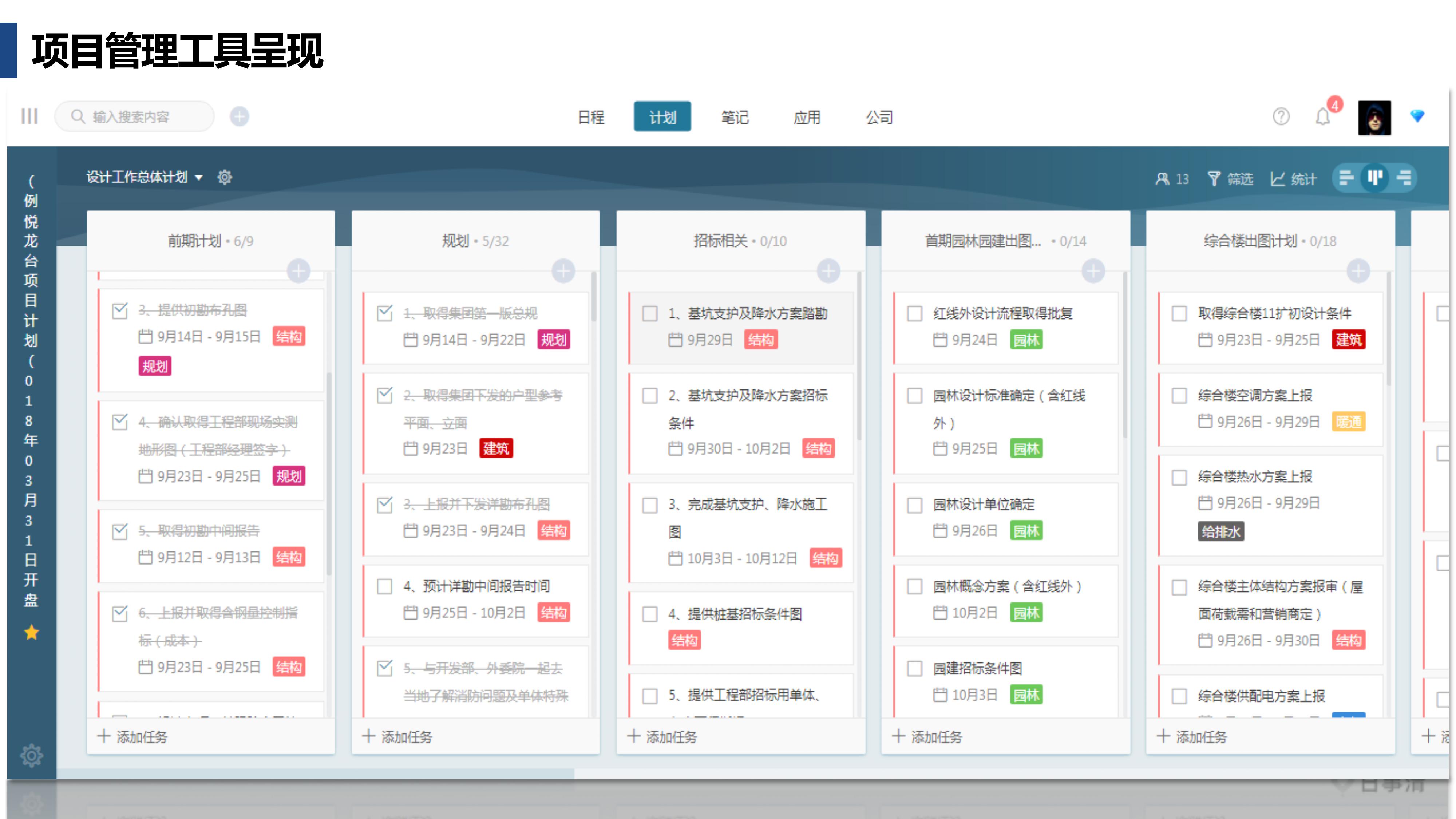Open the 笔记 tab
The image size is (1456, 819).
pyautogui.click(x=735, y=117)
